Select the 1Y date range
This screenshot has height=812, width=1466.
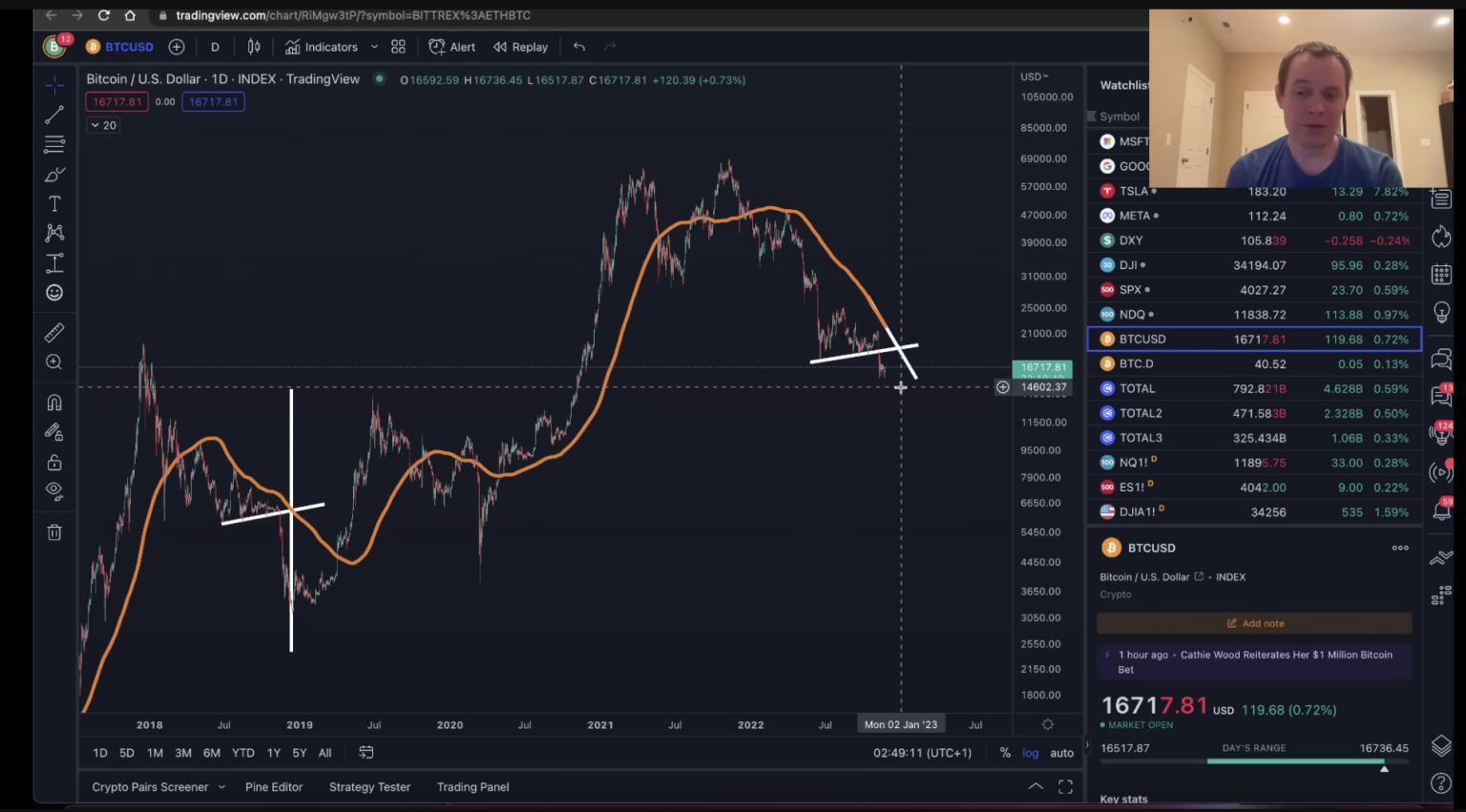(x=274, y=753)
